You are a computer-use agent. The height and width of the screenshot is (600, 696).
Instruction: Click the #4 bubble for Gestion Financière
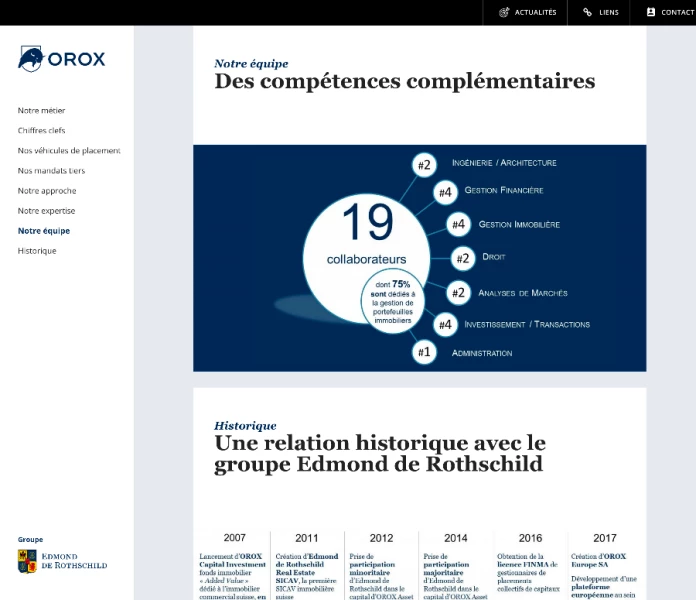pyautogui.click(x=445, y=193)
